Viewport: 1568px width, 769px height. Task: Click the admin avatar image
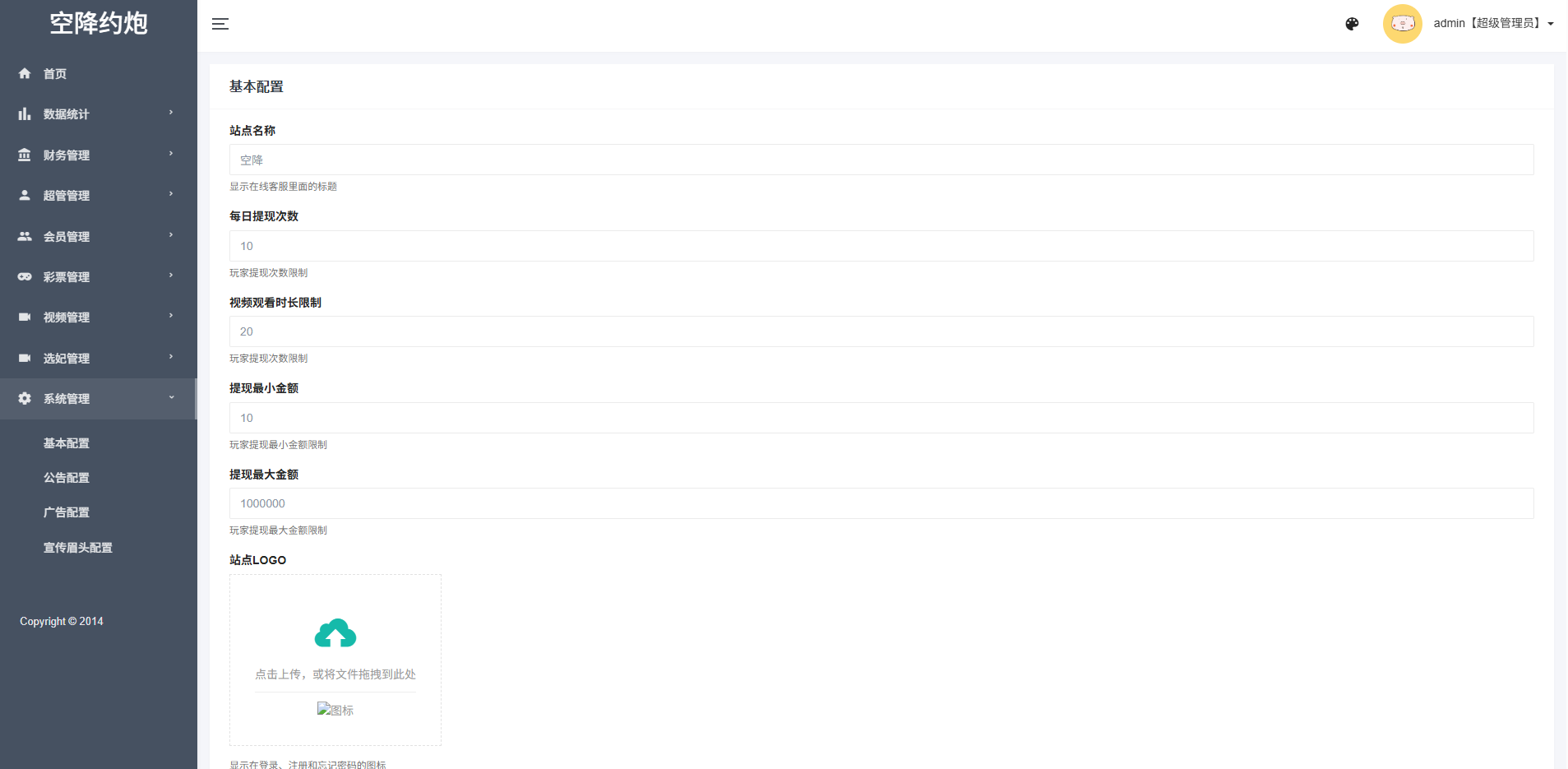click(1402, 24)
